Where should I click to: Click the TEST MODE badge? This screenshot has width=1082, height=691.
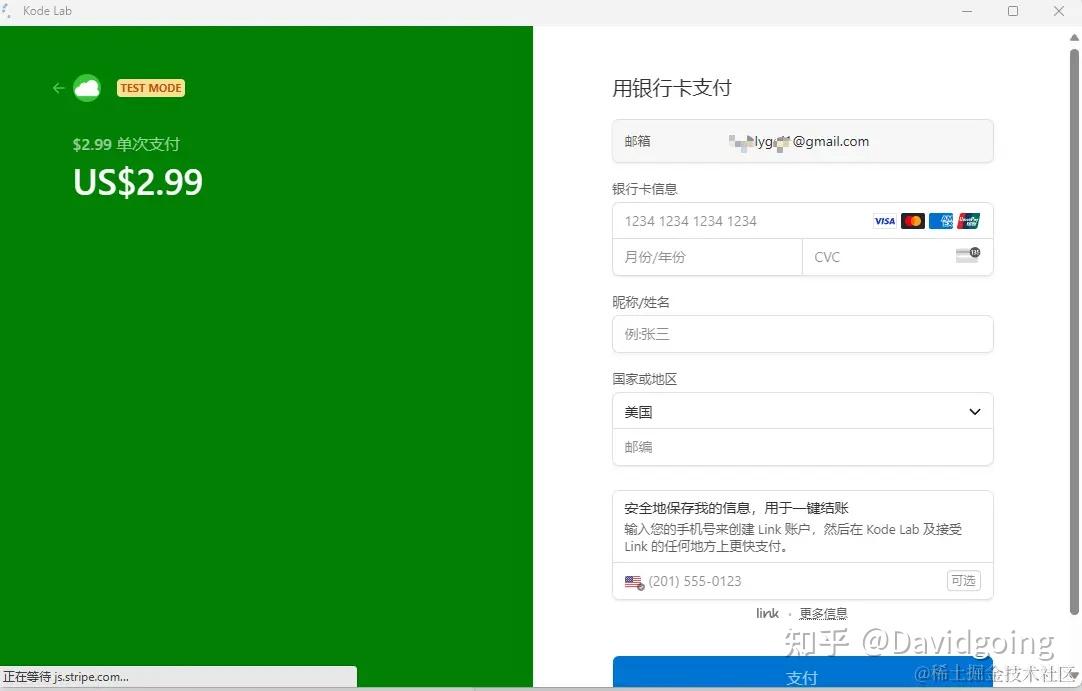(x=150, y=88)
